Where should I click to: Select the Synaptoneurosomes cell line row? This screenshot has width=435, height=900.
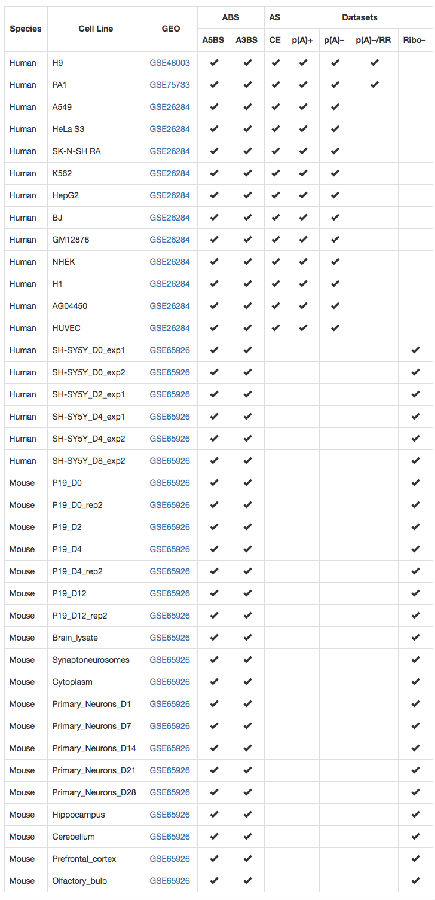pyautogui.click(x=218, y=660)
